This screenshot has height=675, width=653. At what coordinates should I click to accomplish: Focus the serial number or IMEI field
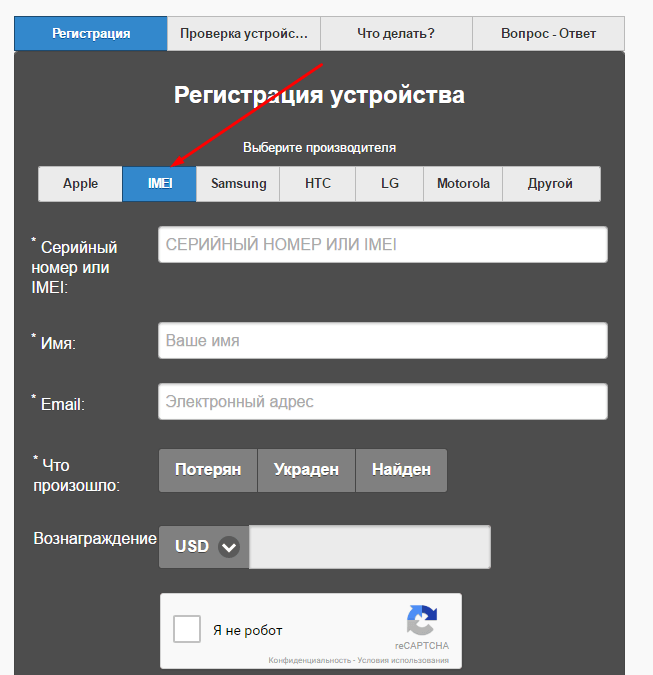(383, 245)
